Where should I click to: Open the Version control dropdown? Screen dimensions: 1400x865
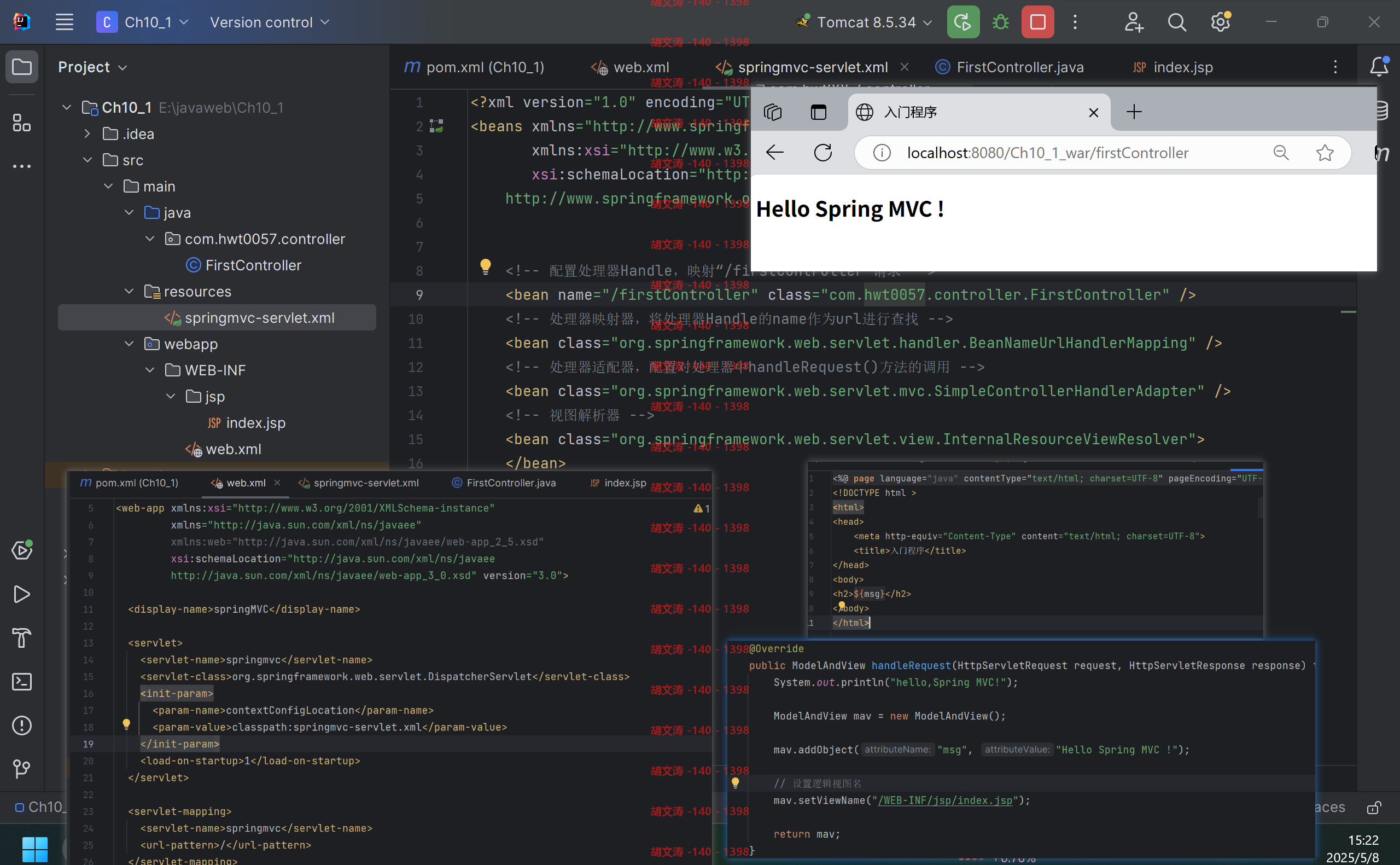[269, 22]
